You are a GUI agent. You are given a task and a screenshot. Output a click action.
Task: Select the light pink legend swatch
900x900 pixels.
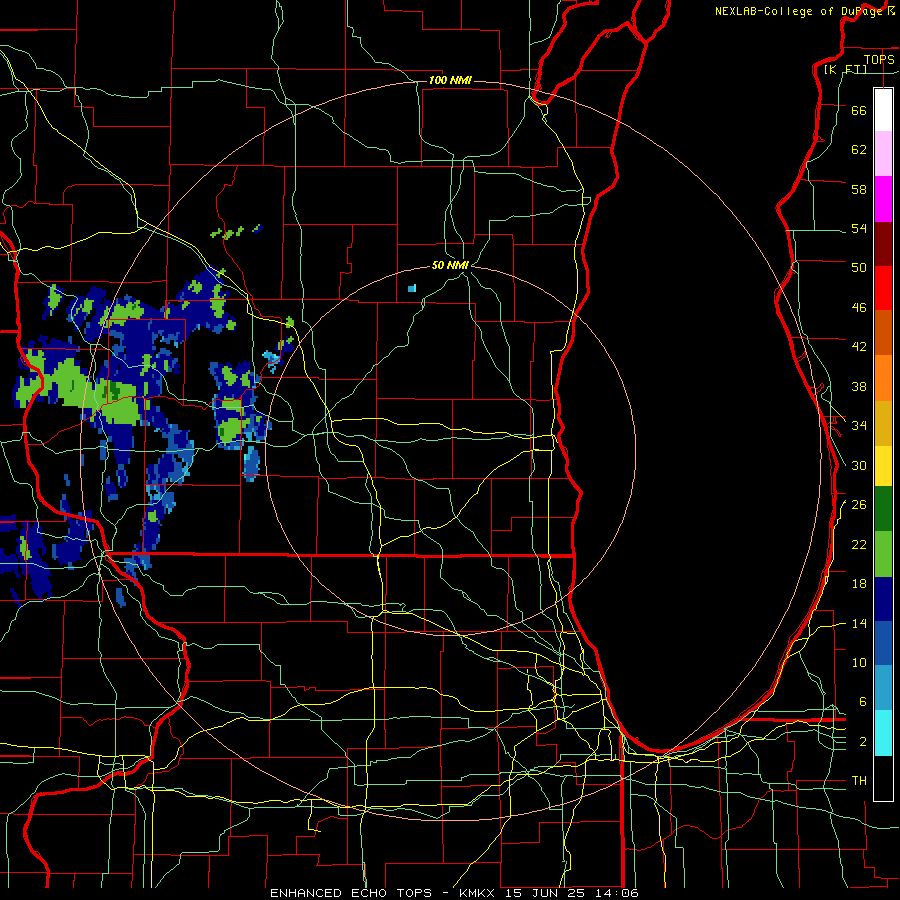(883, 154)
